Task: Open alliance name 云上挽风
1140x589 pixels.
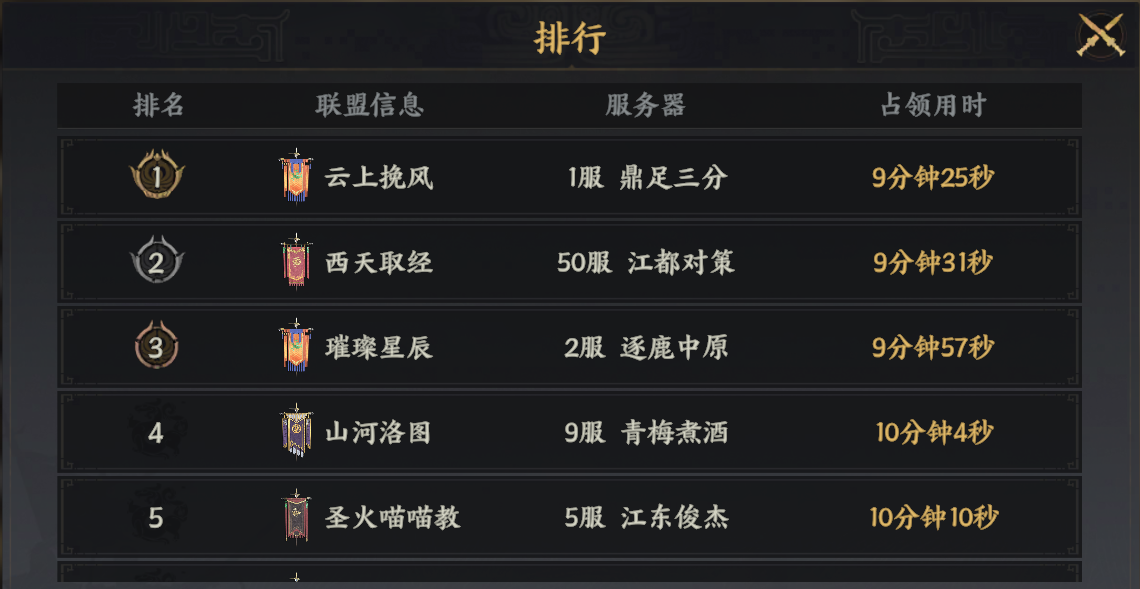Action: 379,178
